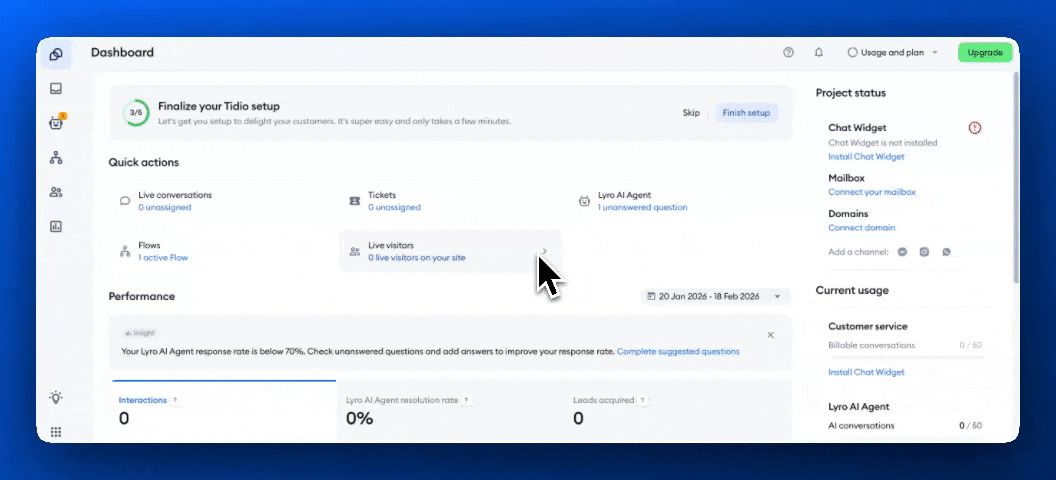1056x480 pixels.
Task: Click the right panel vertical scrollbar
Action: pyautogui.click(x=1016, y=178)
